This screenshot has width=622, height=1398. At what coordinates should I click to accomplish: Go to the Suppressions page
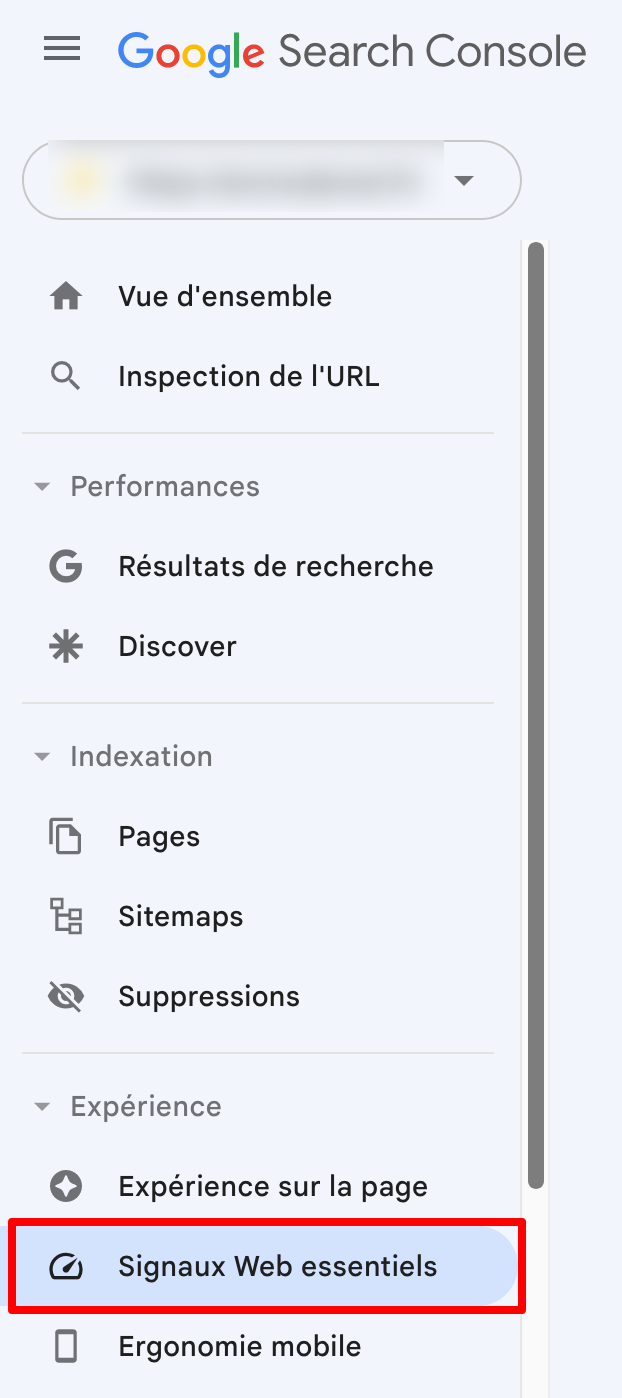[209, 996]
